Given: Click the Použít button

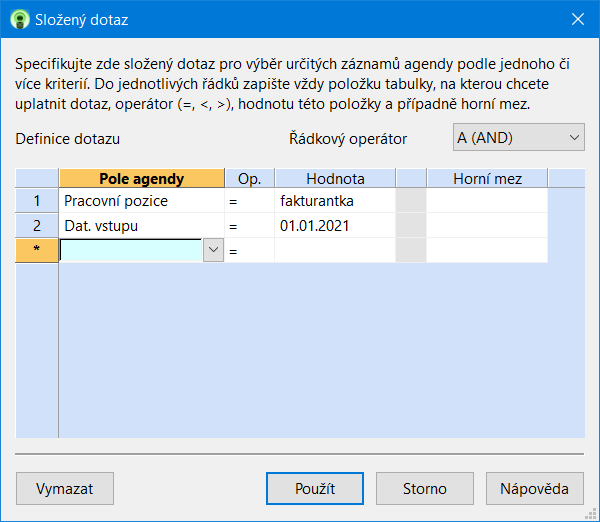Looking at the screenshot, I should pos(315,488).
